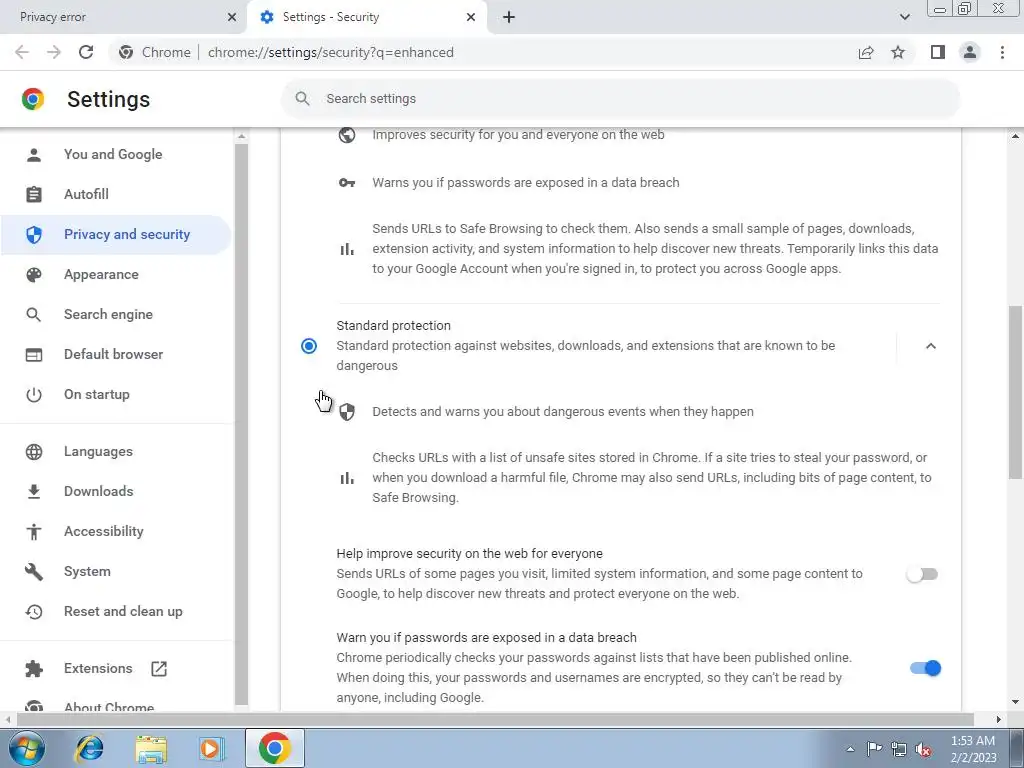Focus the Search settings field
The height and width of the screenshot is (768, 1024).
620,99
